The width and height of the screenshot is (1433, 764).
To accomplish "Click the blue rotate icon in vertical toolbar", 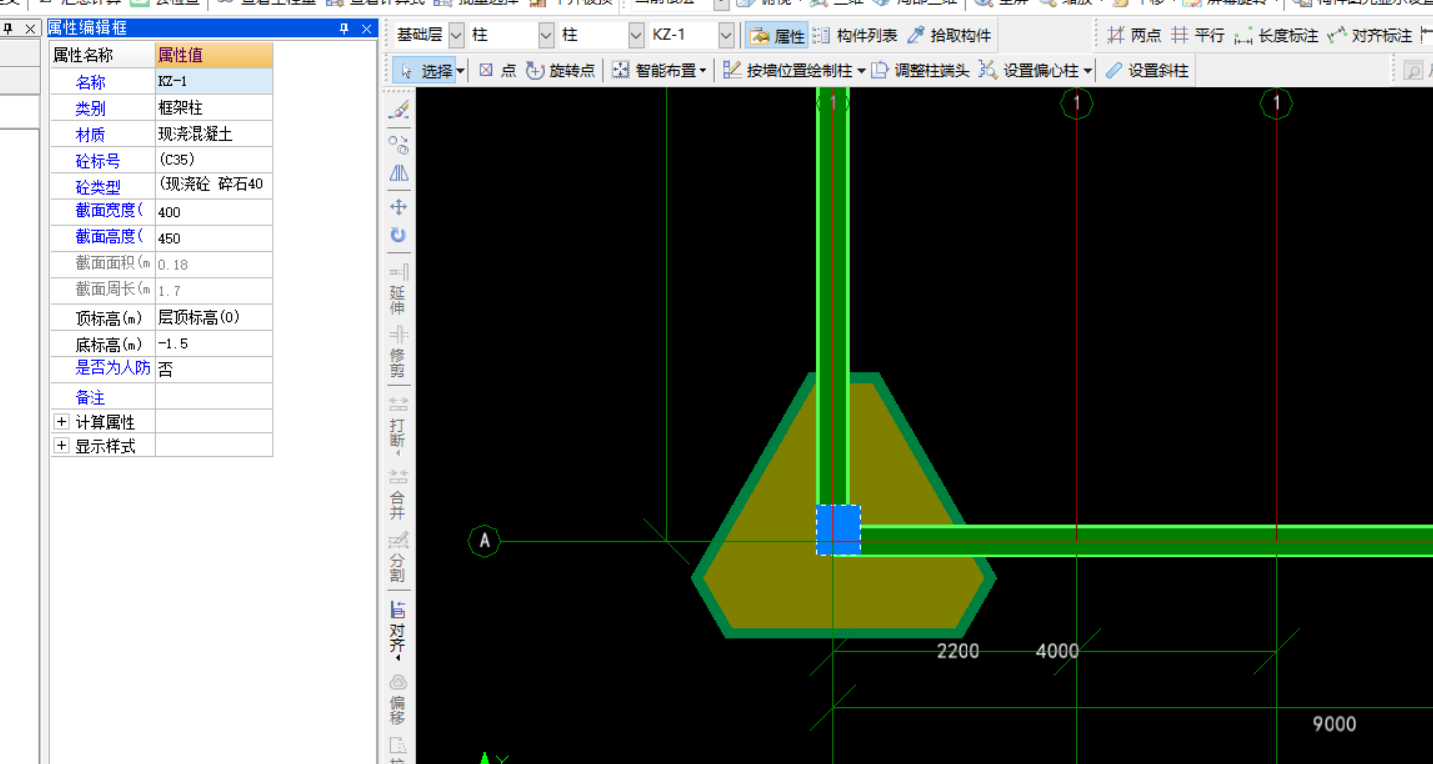I will [x=398, y=235].
